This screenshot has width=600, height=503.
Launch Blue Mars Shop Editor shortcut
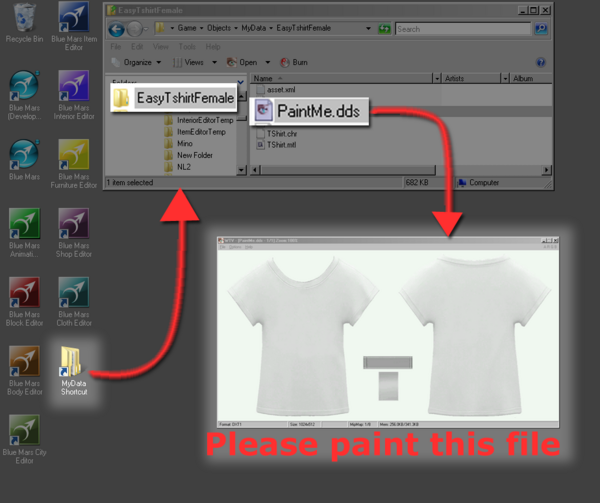click(74, 233)
